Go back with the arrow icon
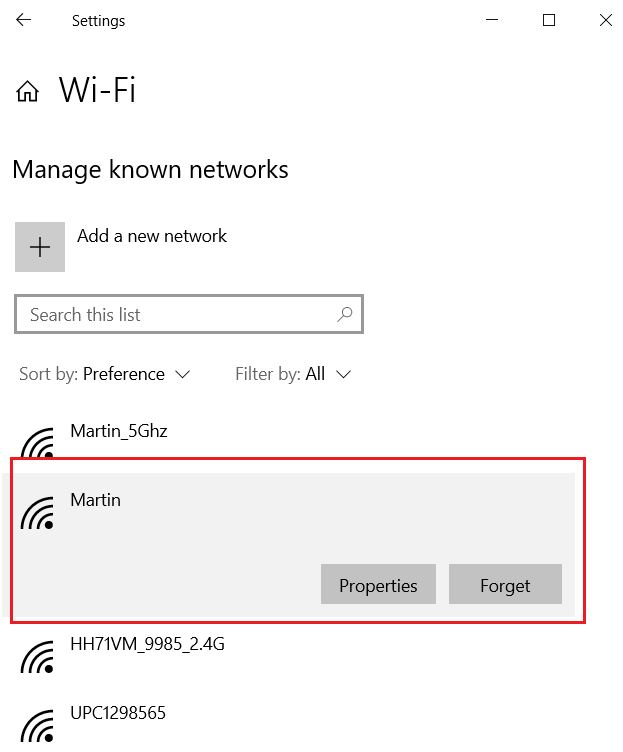 click(x=23, y=20)
